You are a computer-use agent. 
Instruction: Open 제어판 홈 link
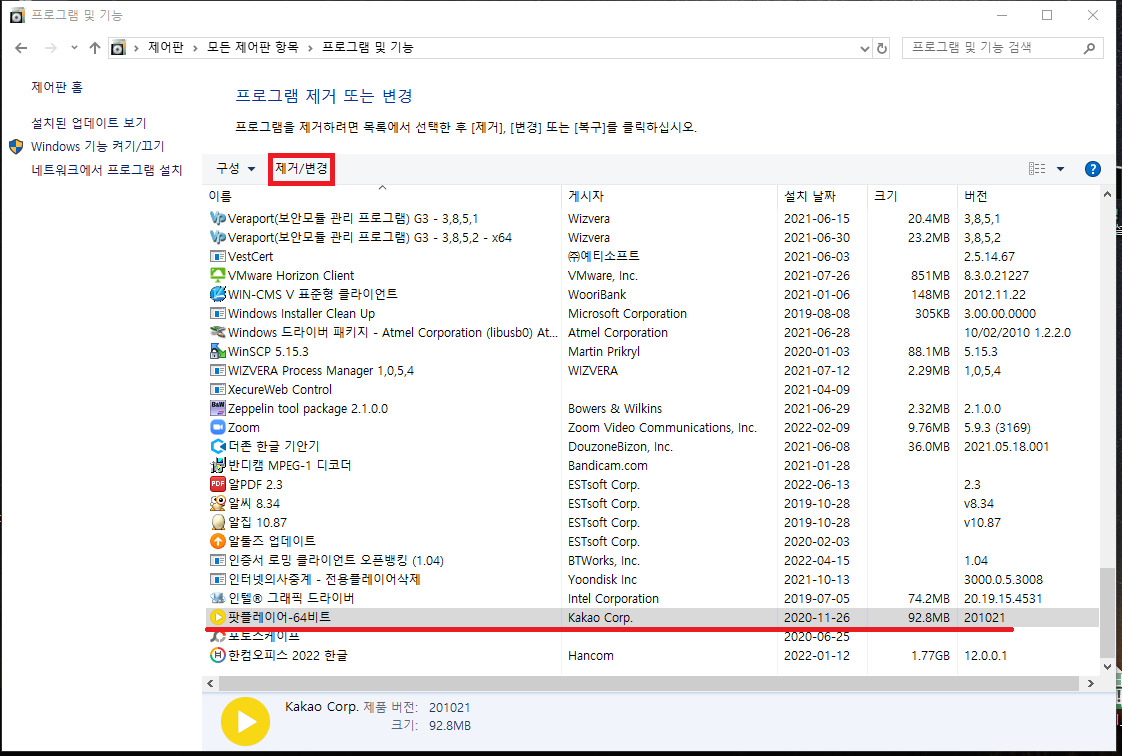(57, 87)
